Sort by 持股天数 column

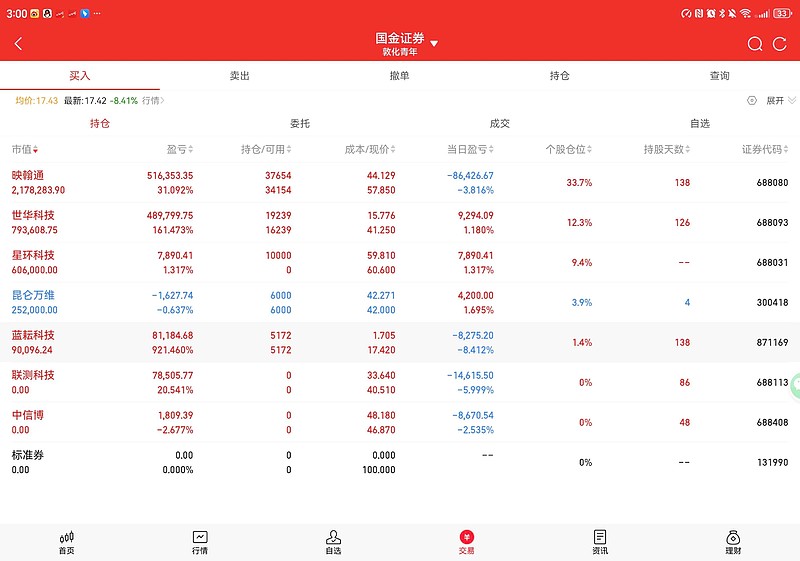(666, 149)
